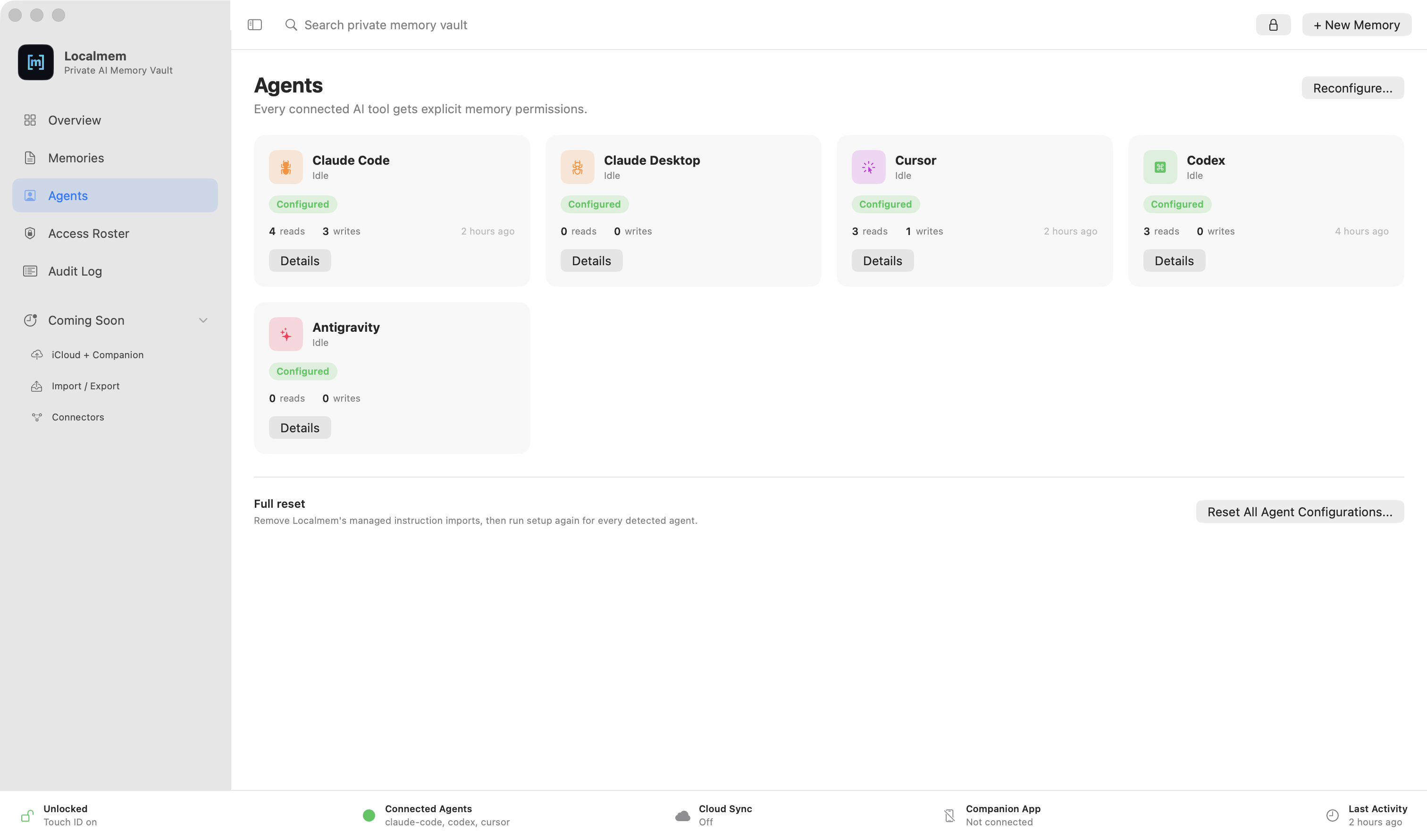Click the Cloud Sync 'Off' status
The height and width of the screenshot is (840, 1427).
tap(705, 822)
